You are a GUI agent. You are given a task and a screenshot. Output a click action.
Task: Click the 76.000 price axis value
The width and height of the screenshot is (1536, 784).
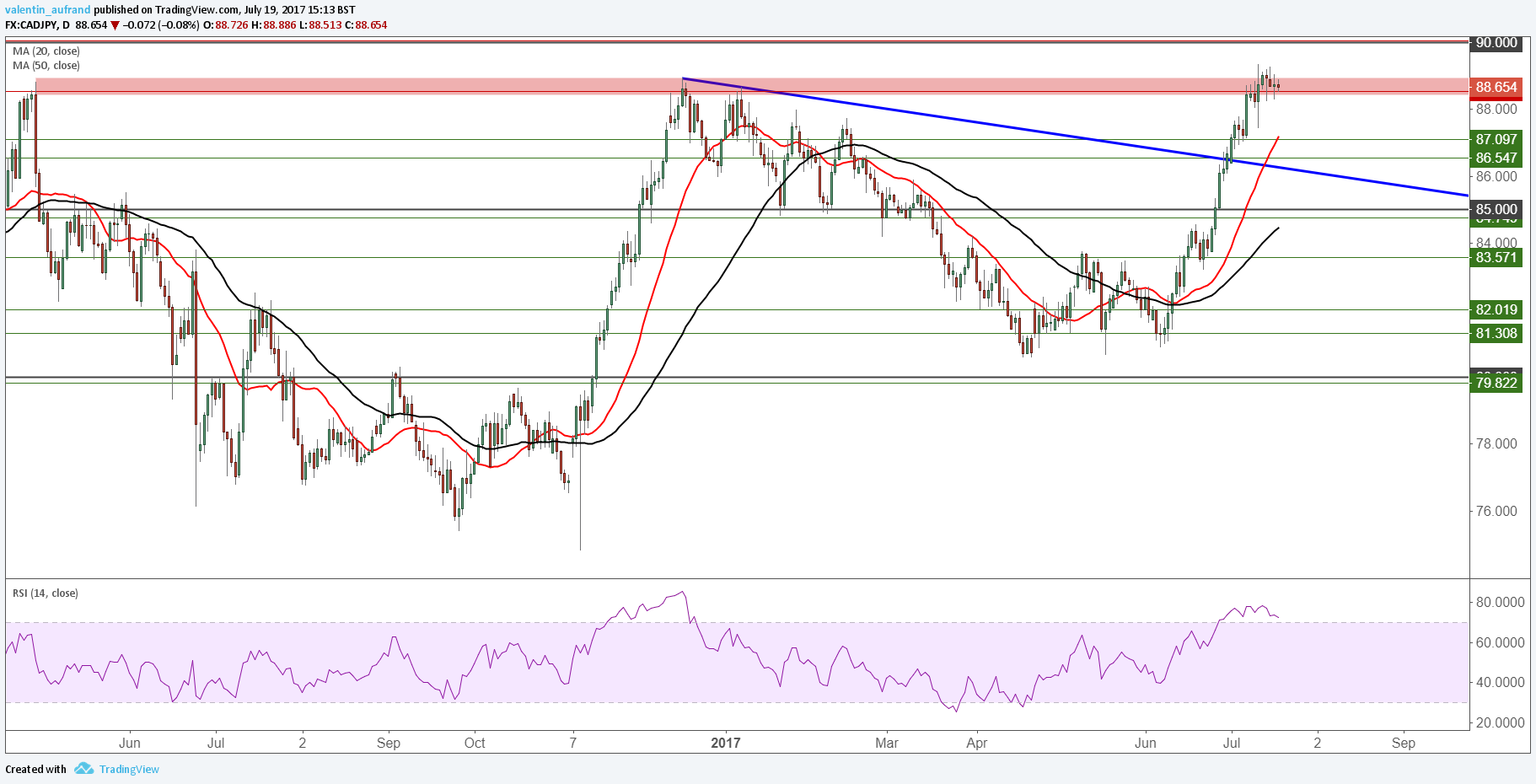pos(1496,511)
